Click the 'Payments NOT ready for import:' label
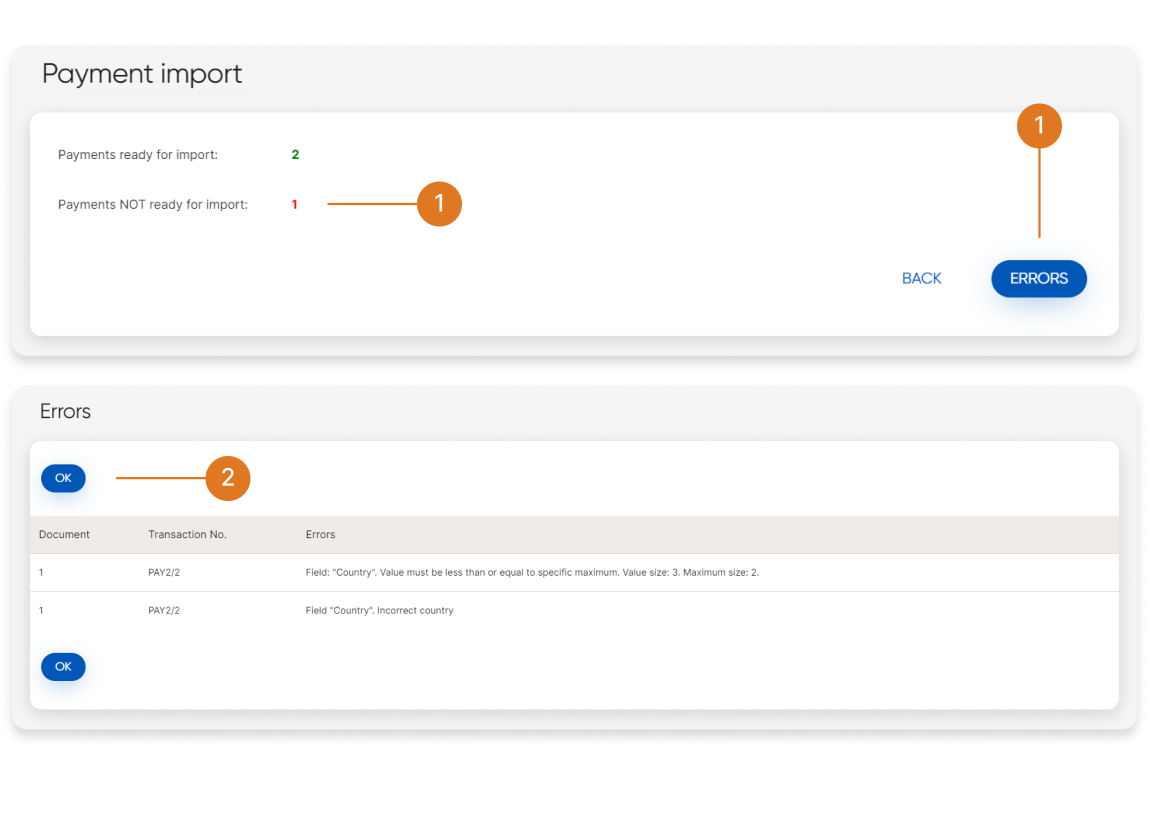This screenshot has width=1150, height=819. tap(153, 205)
